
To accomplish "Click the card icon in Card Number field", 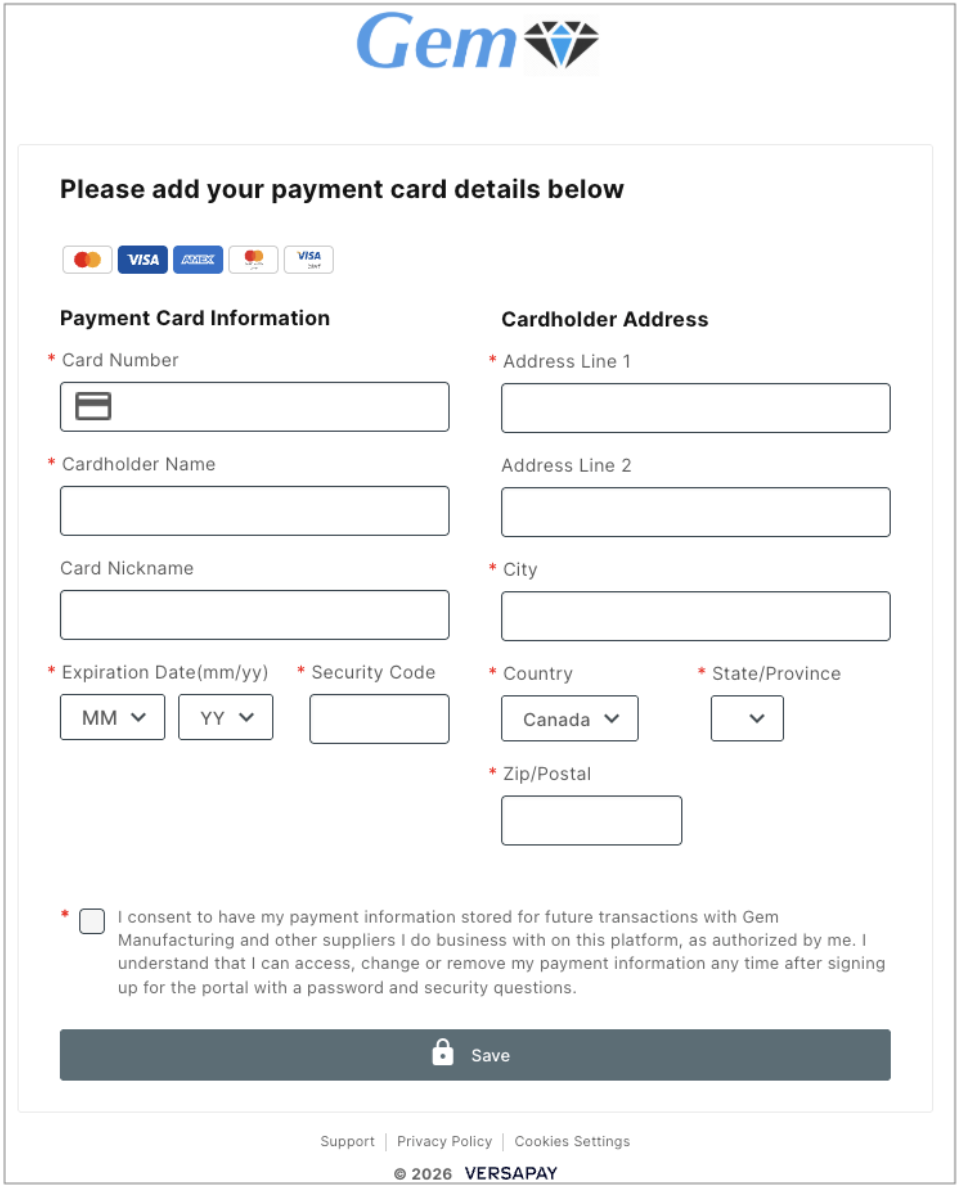I will point(94,406).
